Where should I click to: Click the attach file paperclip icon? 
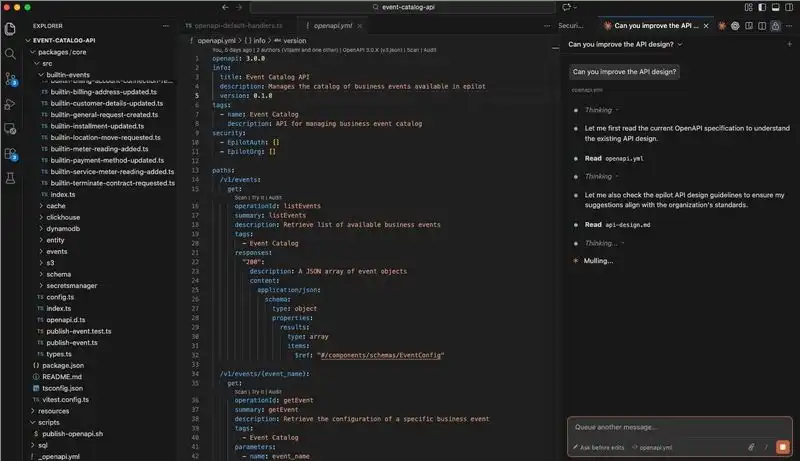click(751, 447)
